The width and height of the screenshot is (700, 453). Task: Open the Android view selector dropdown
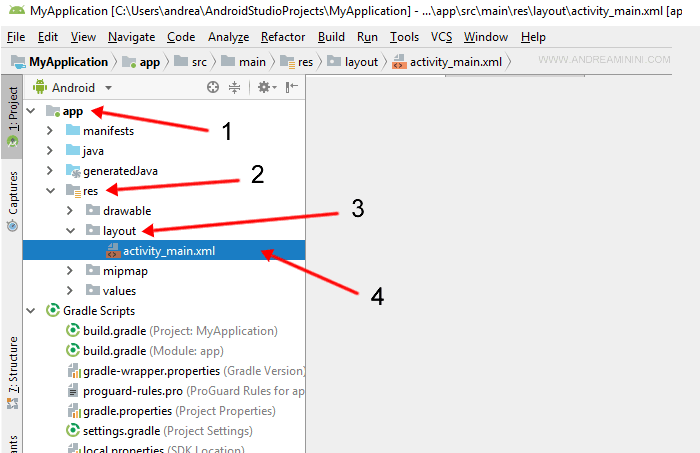pyautogui.click(x=108, y=88)
